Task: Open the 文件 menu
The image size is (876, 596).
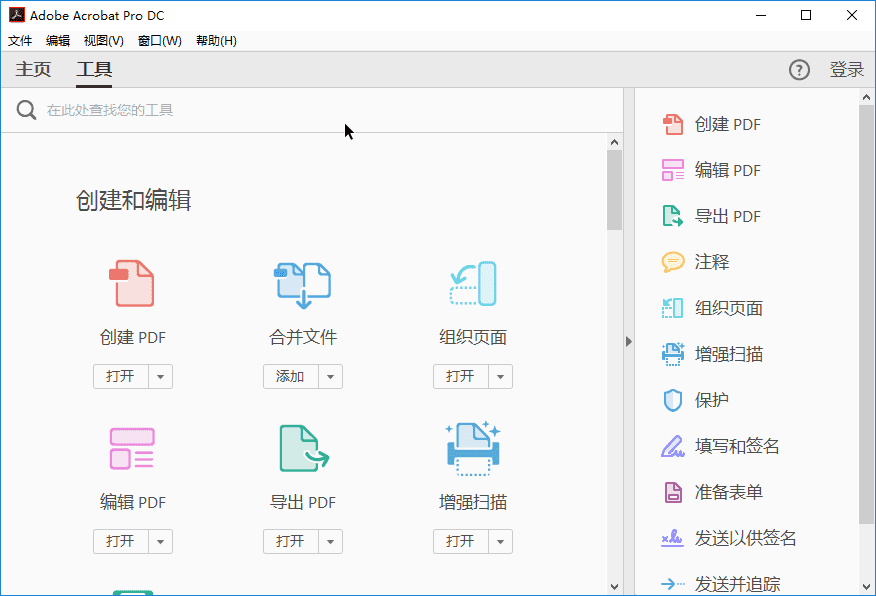Action: [20, 41]
